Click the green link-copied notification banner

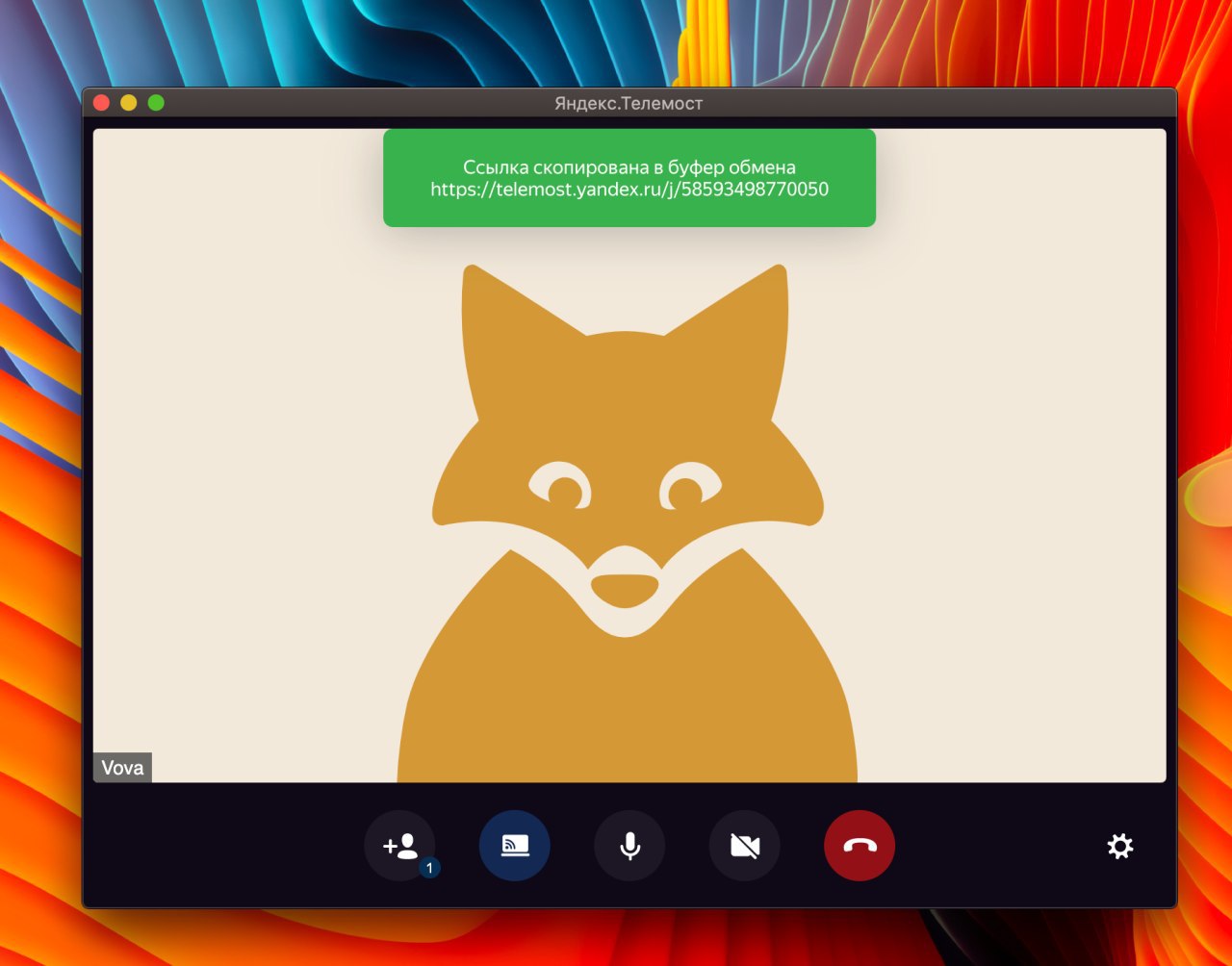[629, 178]
